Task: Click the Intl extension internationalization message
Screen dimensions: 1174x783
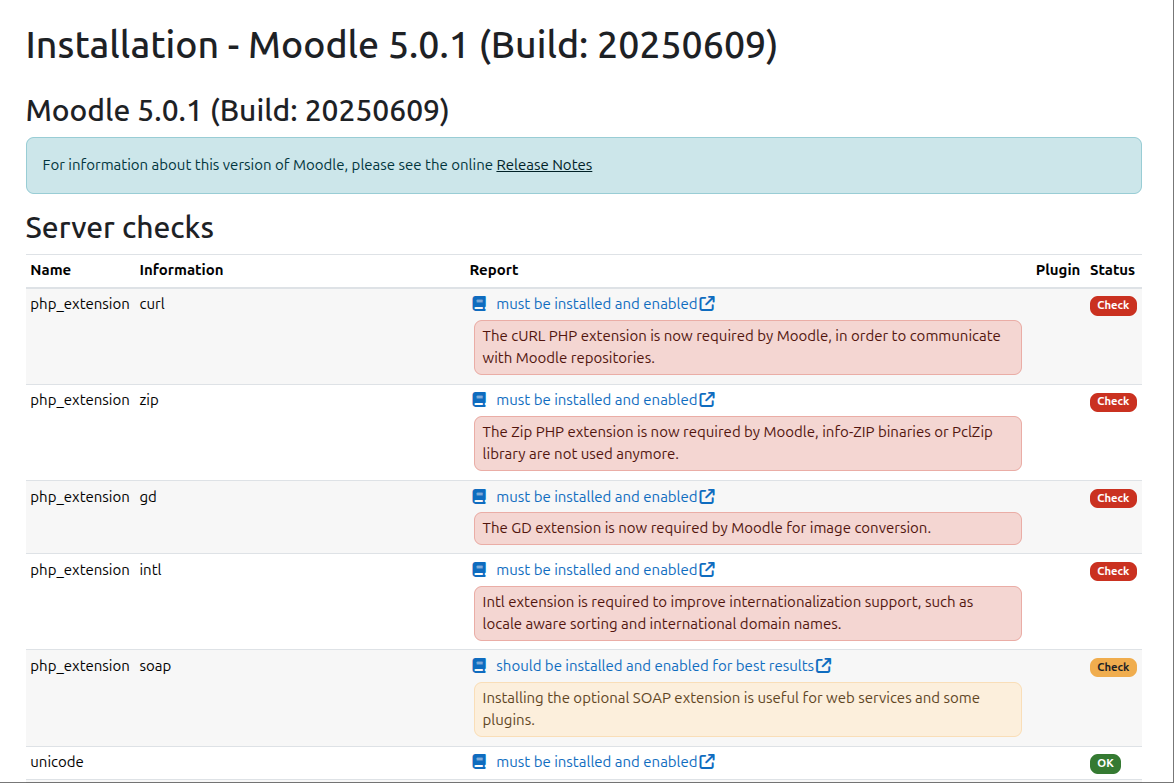Action: pyautogui.click(x=747, y=613)
